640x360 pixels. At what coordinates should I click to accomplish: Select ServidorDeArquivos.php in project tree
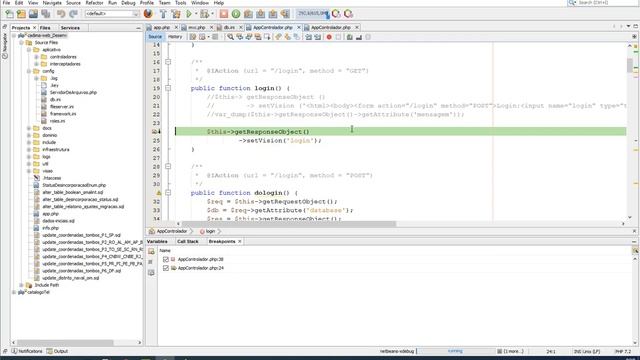(x=73, y=93)
